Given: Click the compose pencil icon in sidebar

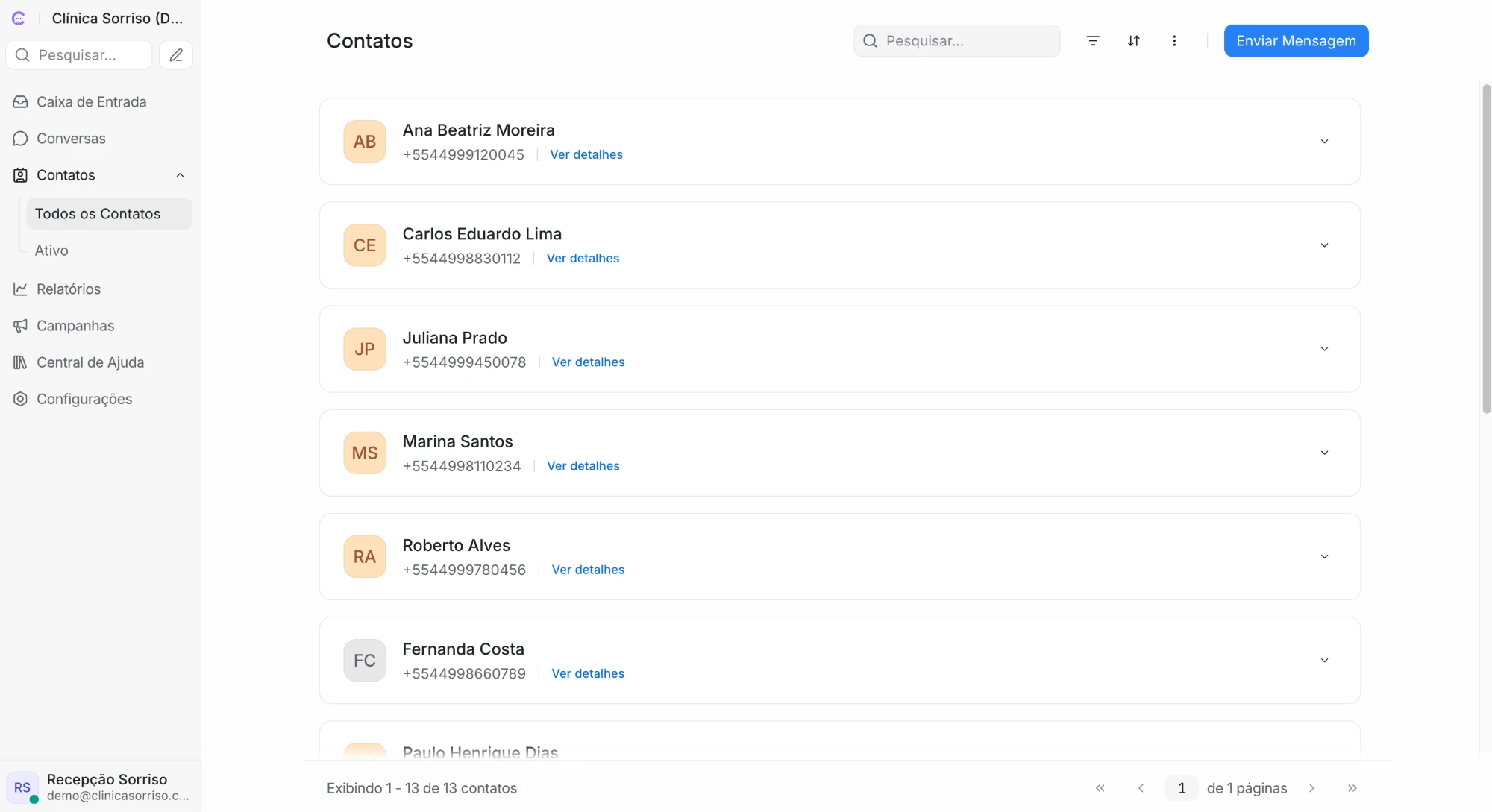Looking at the screenshot, I should pyautogui.click(x=176, y=55).
